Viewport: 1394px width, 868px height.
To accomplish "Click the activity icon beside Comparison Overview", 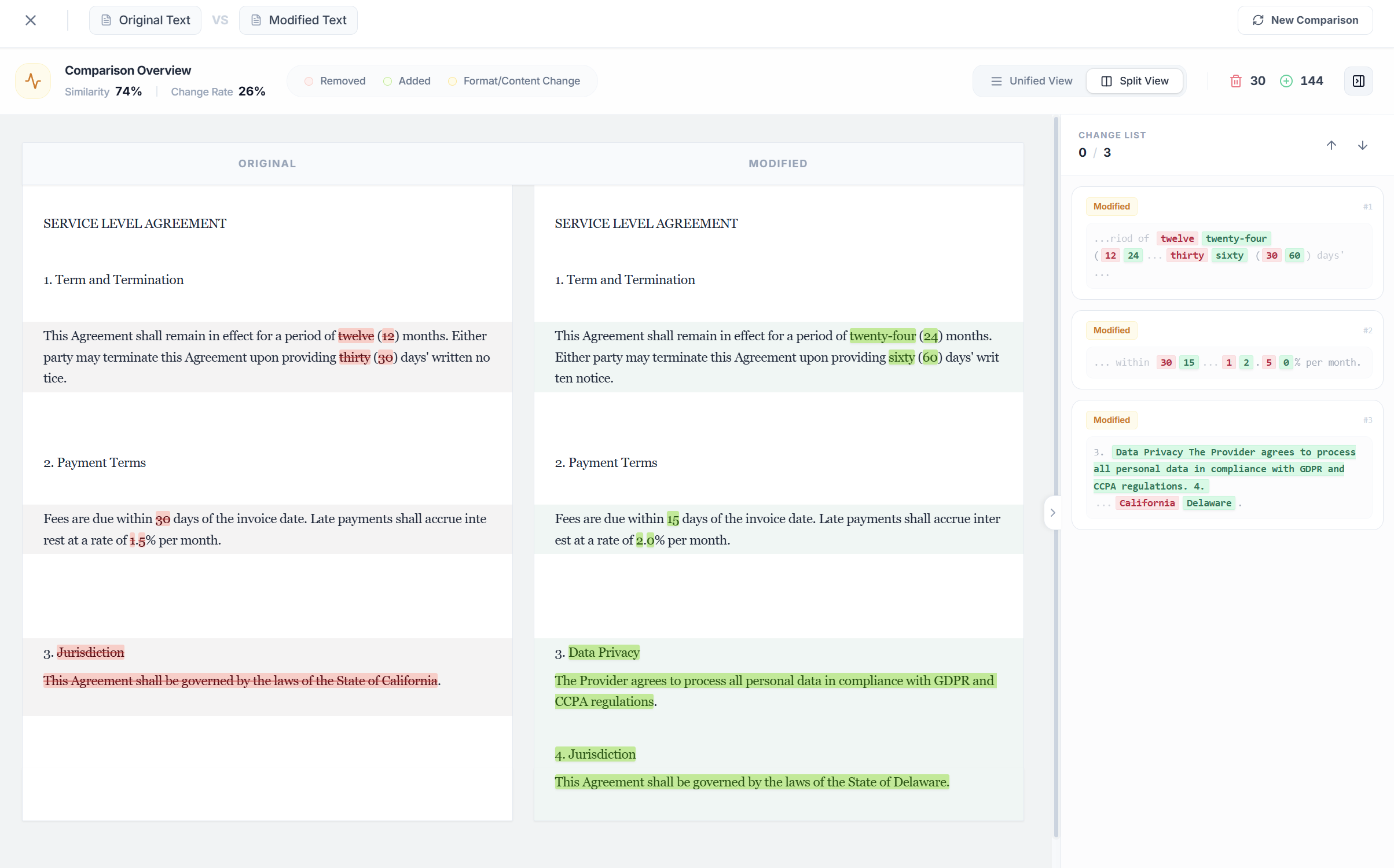I will pos(32,80).
